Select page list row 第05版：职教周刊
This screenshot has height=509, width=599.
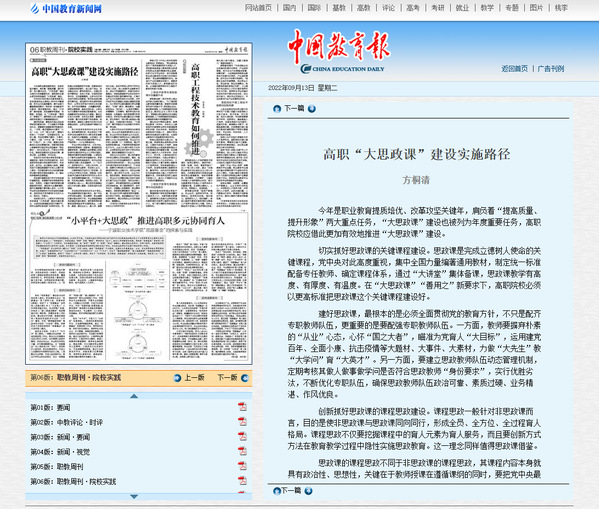click(x=57, y=467)
